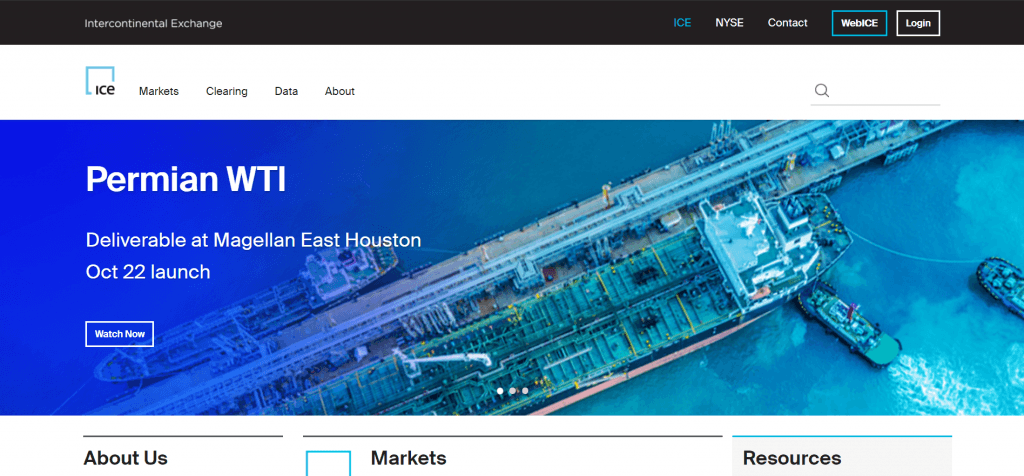The height and width of the screenshot is (476, 1024).
Task: Click the Resources section heading
Action: point(792,458)
